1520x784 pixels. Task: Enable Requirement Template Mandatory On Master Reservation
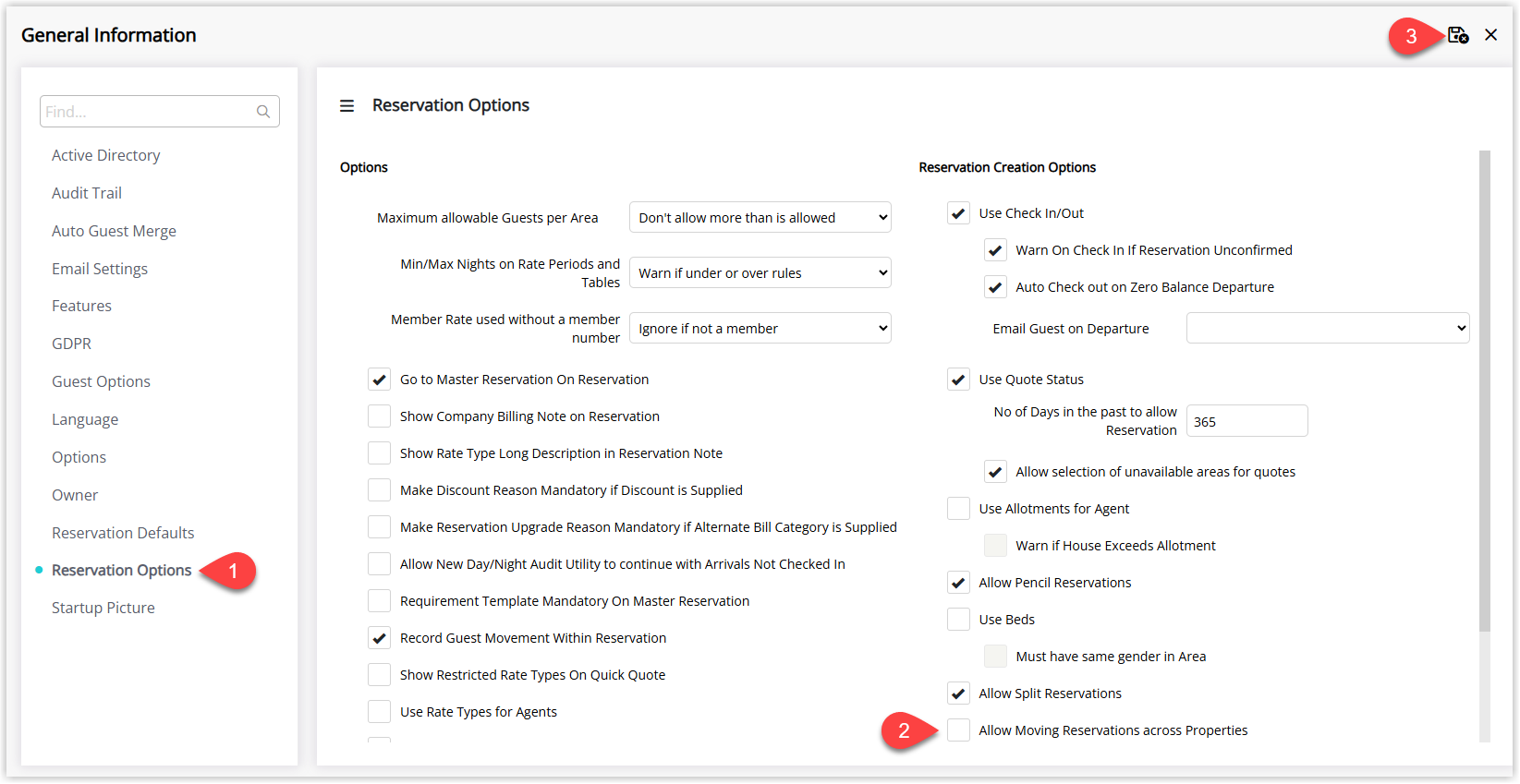point(379,601)
